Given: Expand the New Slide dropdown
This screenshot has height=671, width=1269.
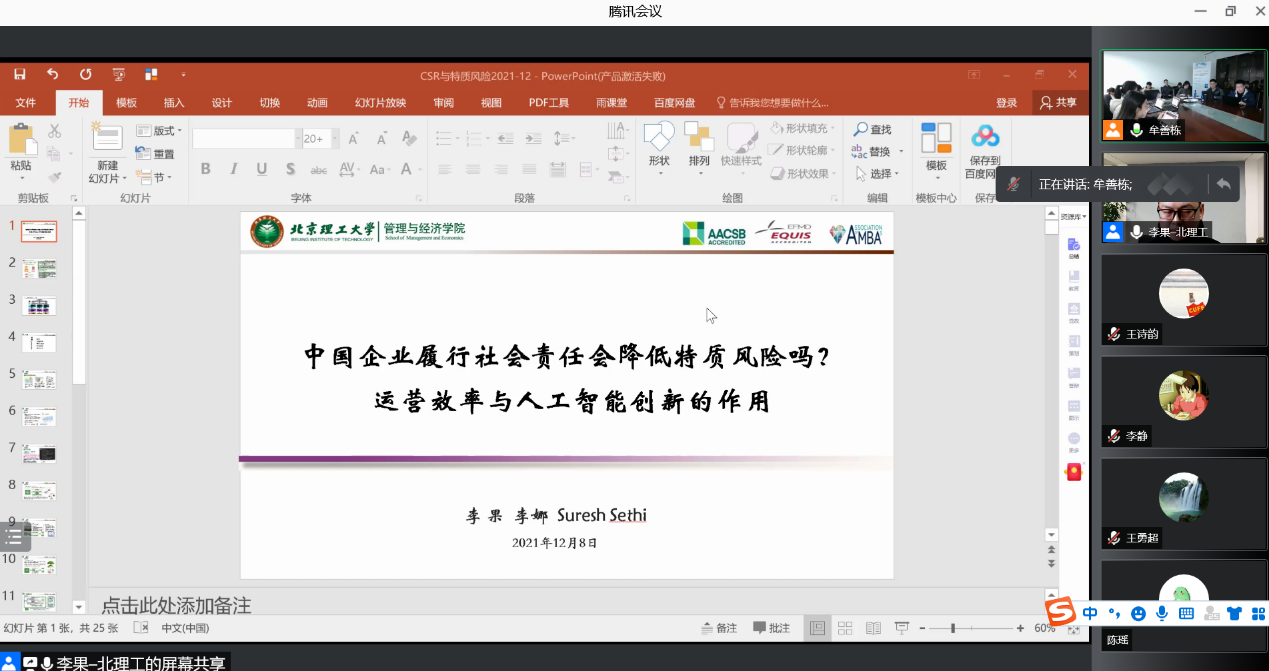Looking at the screenshot, I should click(x=107, y=178).
